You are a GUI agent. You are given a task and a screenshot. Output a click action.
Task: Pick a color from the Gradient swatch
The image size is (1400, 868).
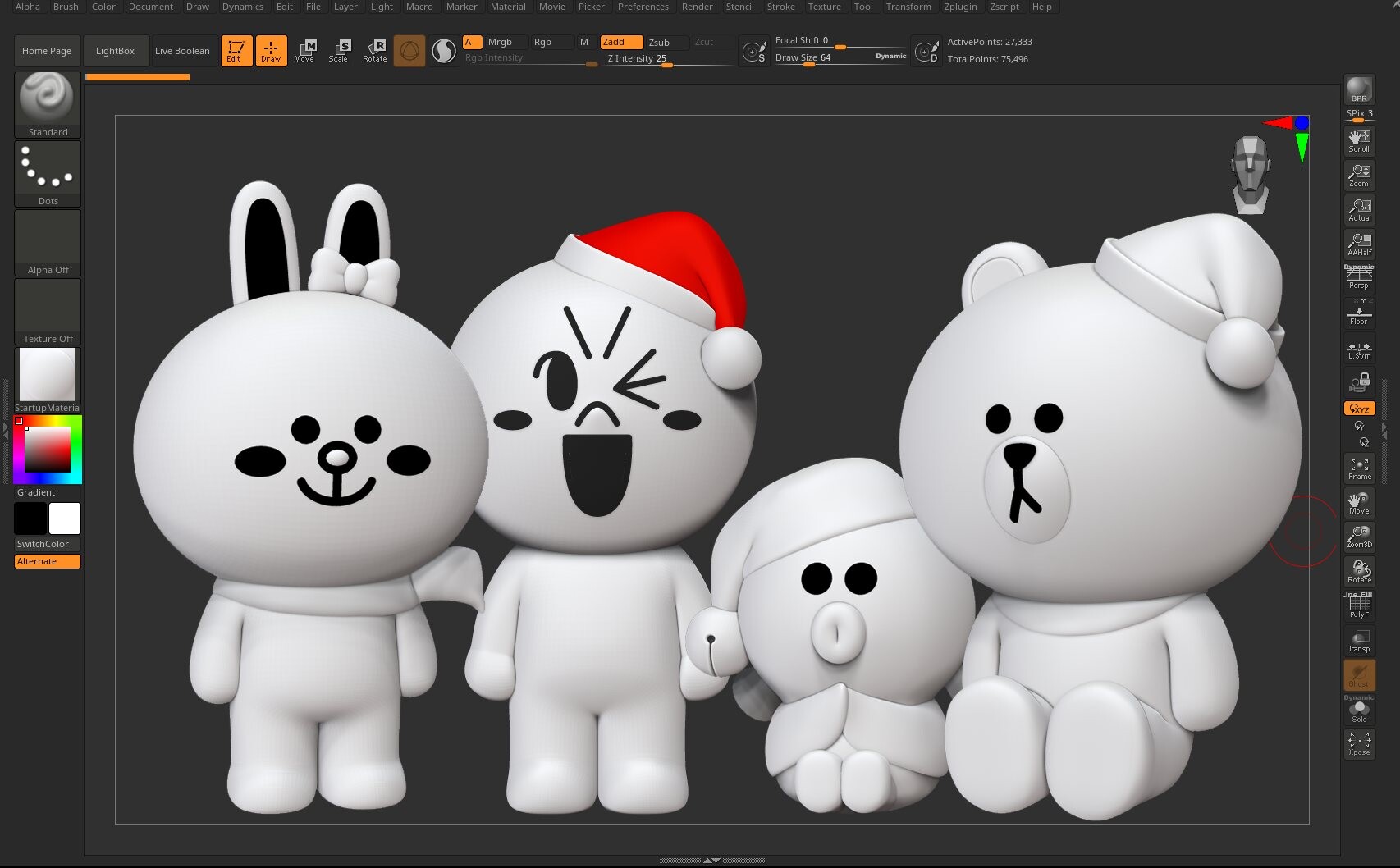pyautogui.click(x=48, y=449)
